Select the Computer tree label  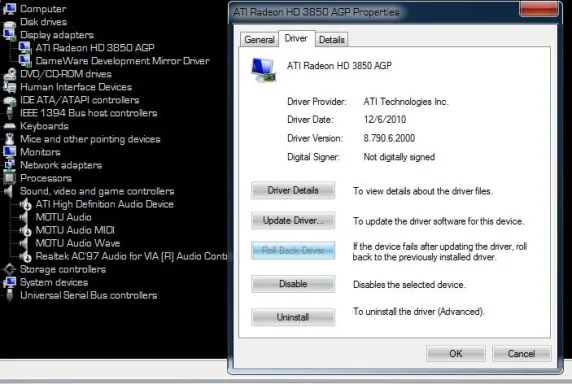point(43,8)
